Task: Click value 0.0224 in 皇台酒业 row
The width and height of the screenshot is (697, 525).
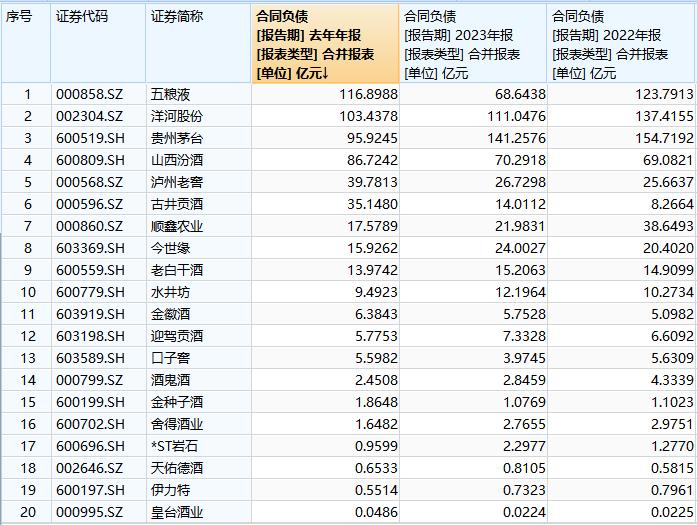Action: pyautogui.click(x=525, y=512)
